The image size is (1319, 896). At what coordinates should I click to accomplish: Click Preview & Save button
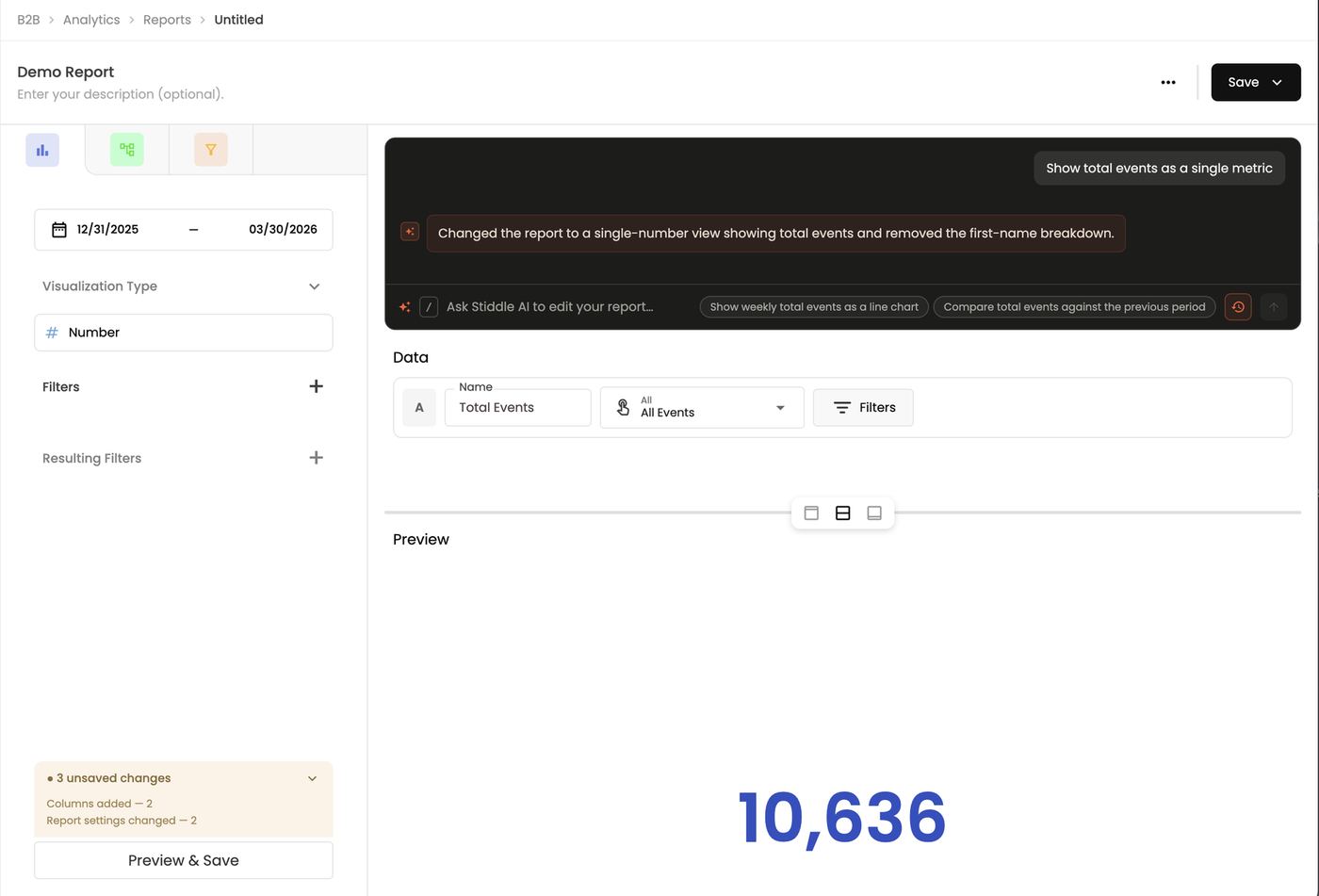[x=184, y=860]
